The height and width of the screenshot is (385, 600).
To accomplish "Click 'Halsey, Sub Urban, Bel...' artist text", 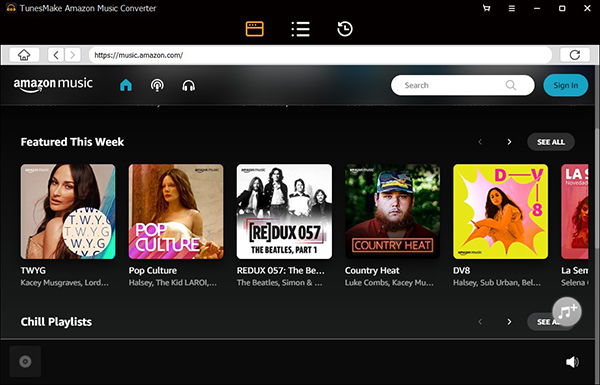I will coord(497,283).
